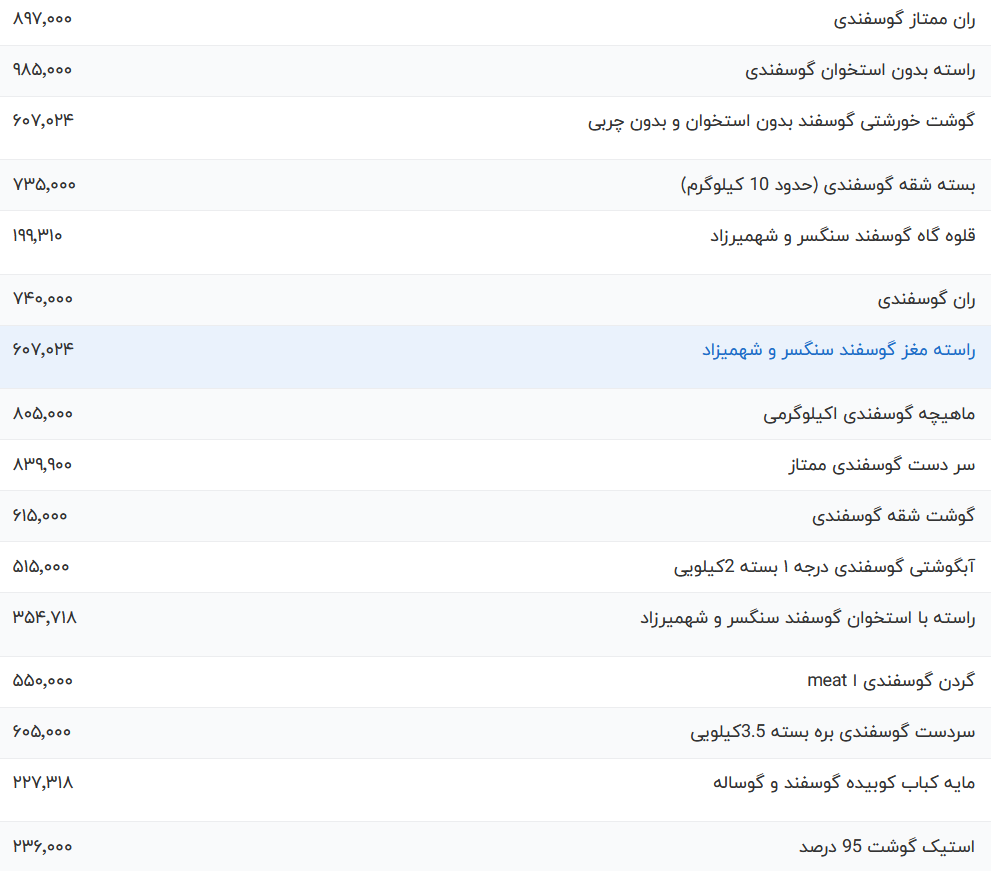Select سردست گوسفندی بره بسته 3.5کیلویی
Screen dimensions: 991x871
(x=833, y=731)
